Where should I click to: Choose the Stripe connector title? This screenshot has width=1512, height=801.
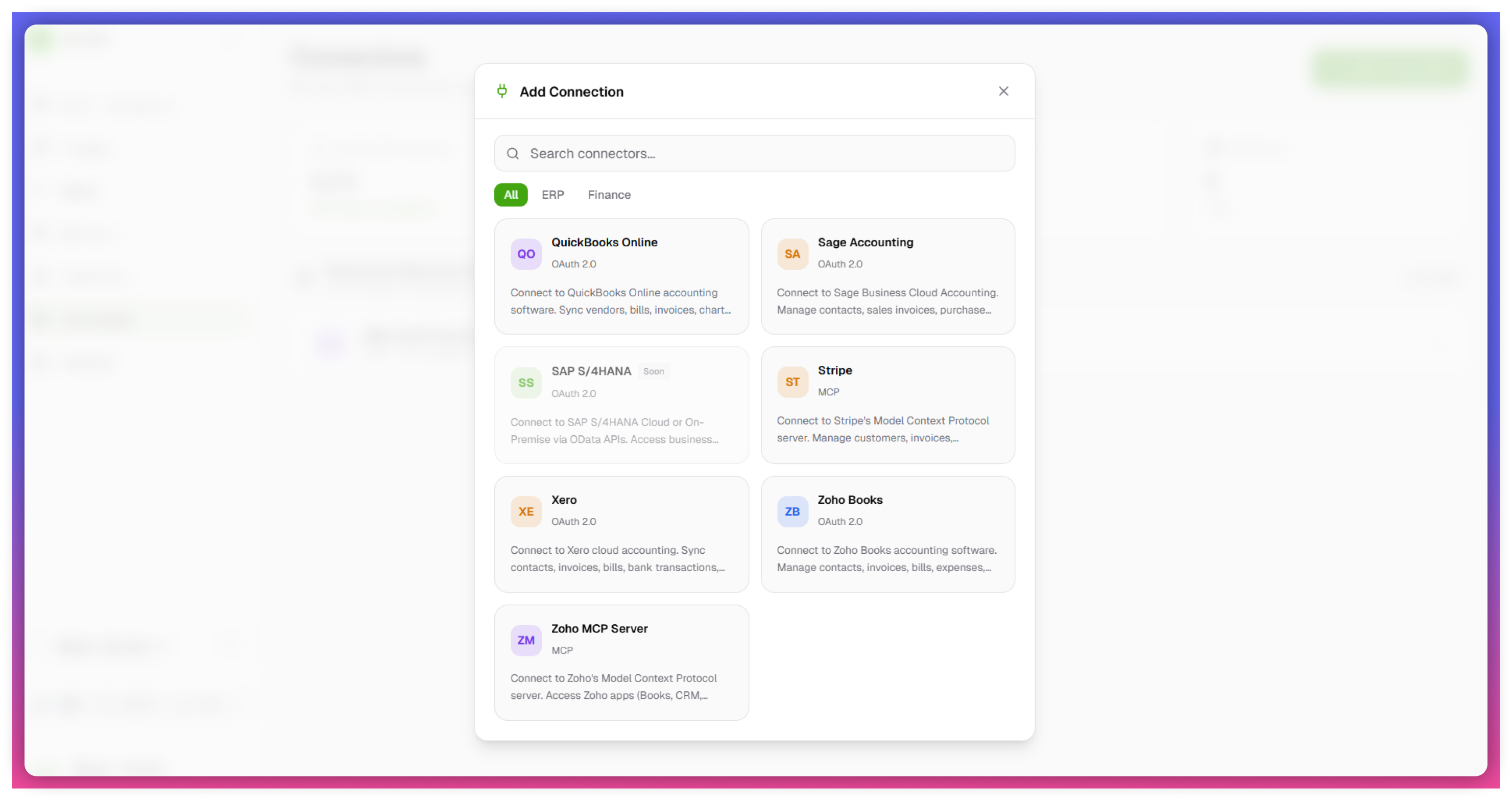click(x=835, y=370)
